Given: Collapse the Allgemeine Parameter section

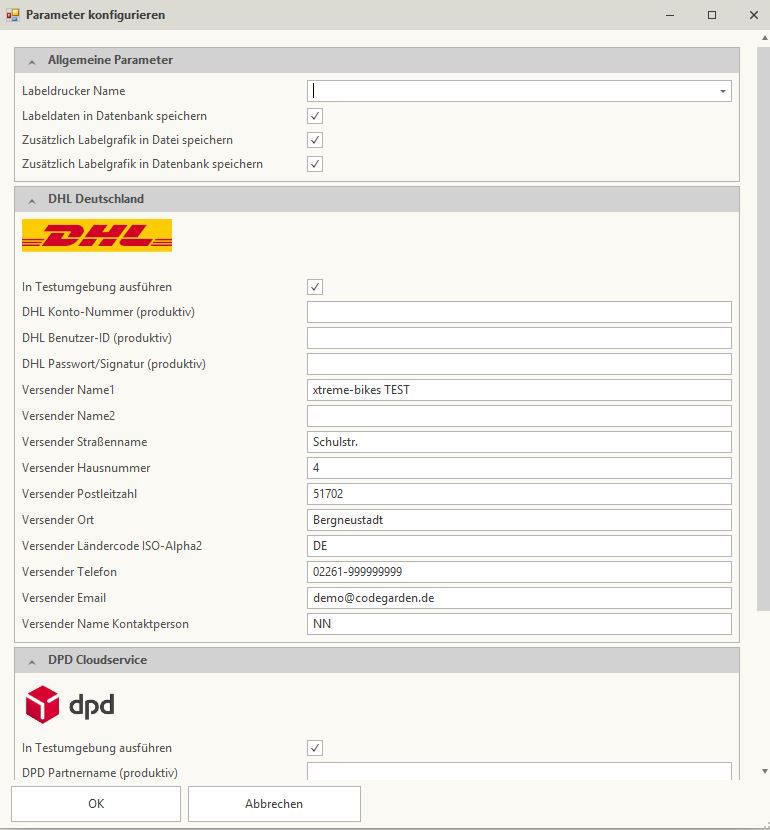Looking at the screenshot, I should coord(33,61).
